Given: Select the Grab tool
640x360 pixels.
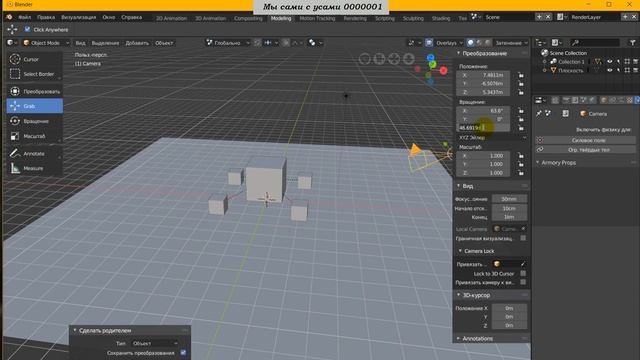Looking at the screenshot, I should [34, 106].
